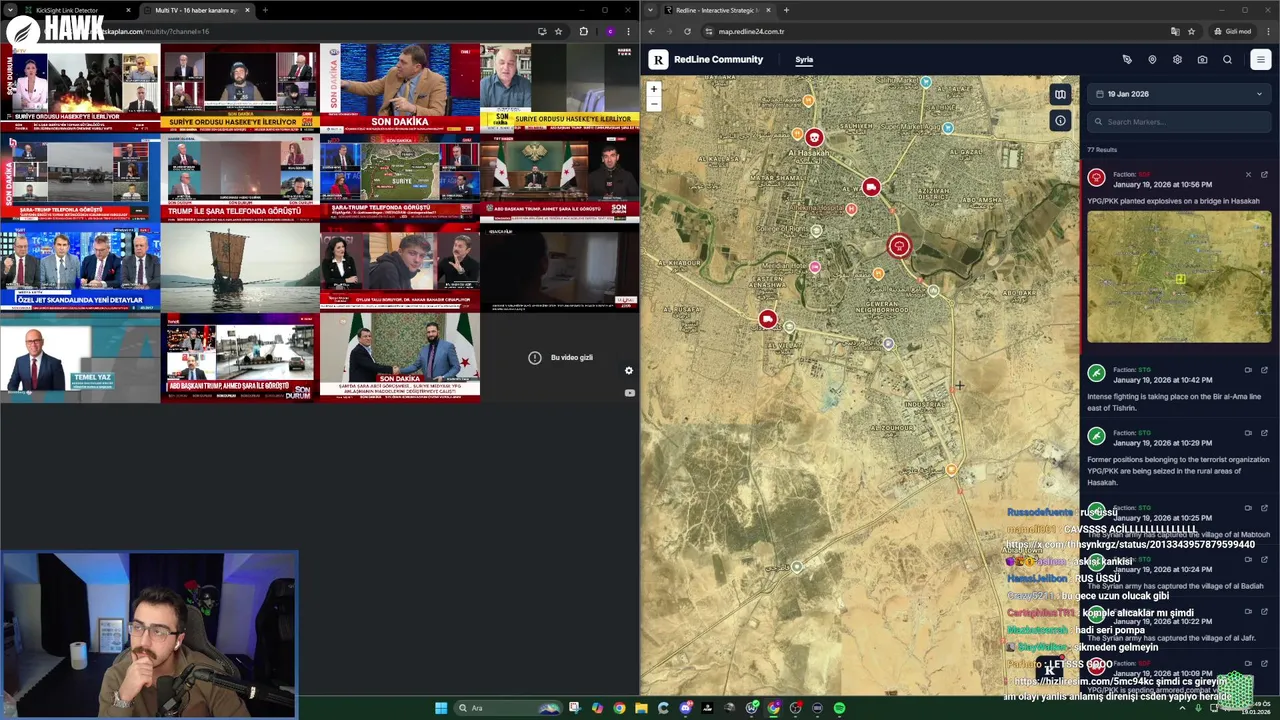Open a new tab in the RedLine browser window
The height and width of the screenshot is (720, 1280).
click(786, 10)
